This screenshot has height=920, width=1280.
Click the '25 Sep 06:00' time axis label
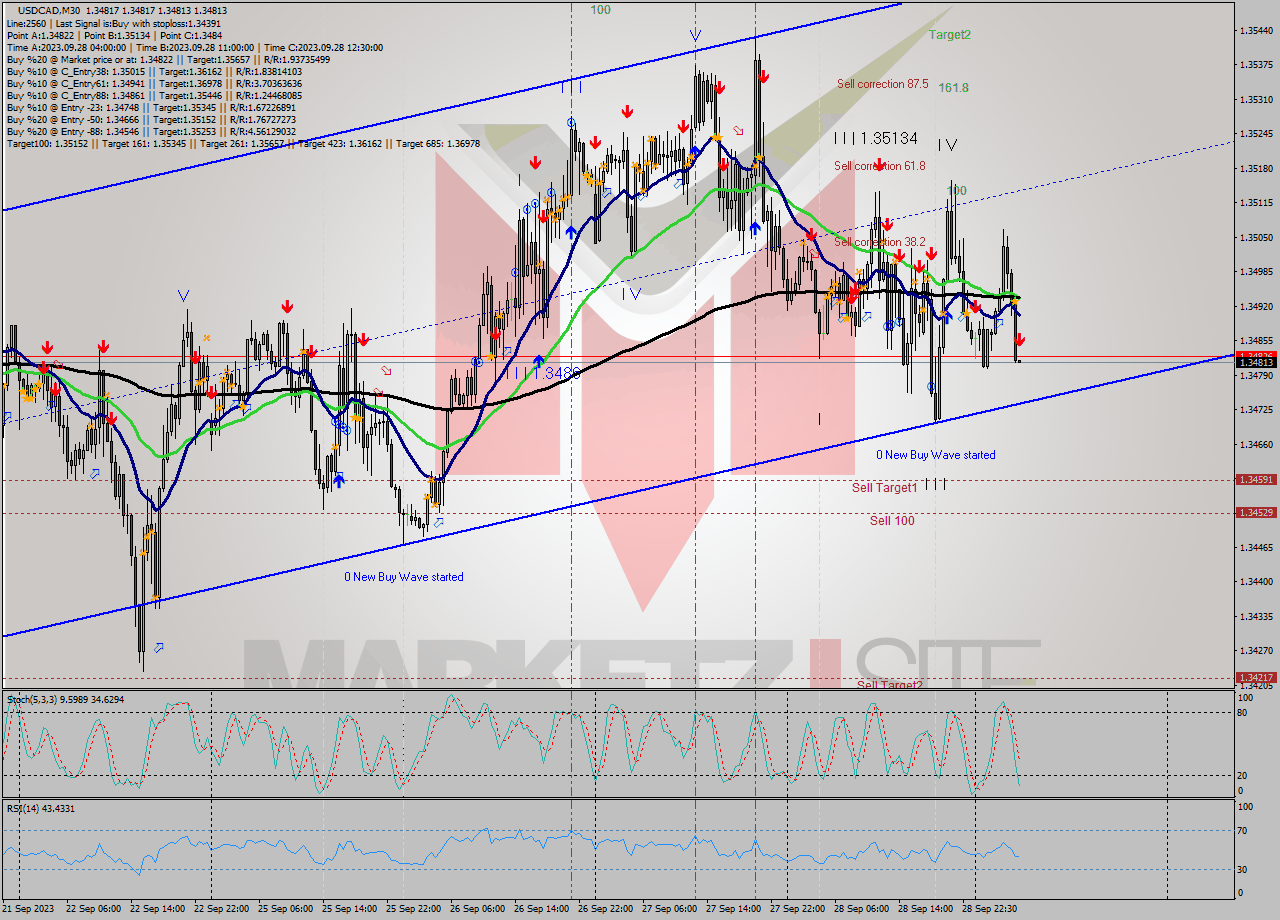pyautogui.click(x=286, y=909)
